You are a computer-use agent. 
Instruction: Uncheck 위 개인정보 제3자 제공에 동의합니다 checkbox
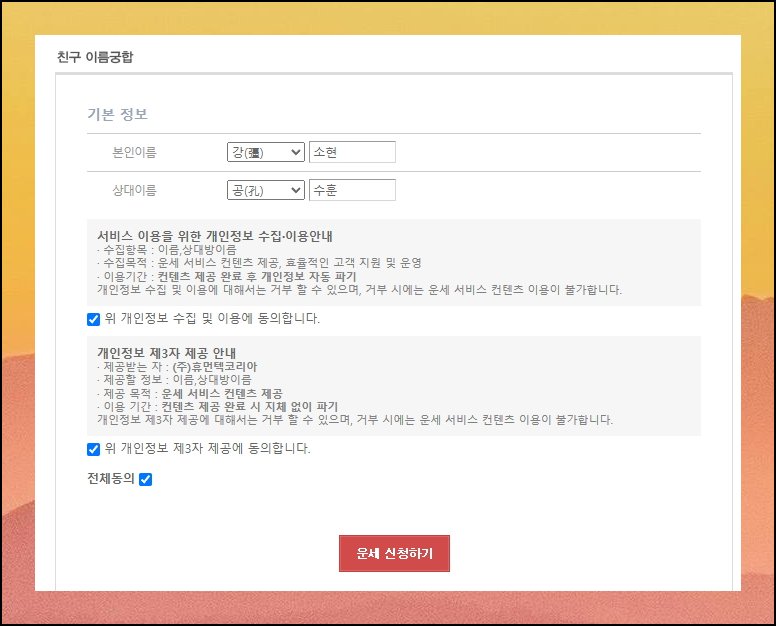(x=94, y=449)
